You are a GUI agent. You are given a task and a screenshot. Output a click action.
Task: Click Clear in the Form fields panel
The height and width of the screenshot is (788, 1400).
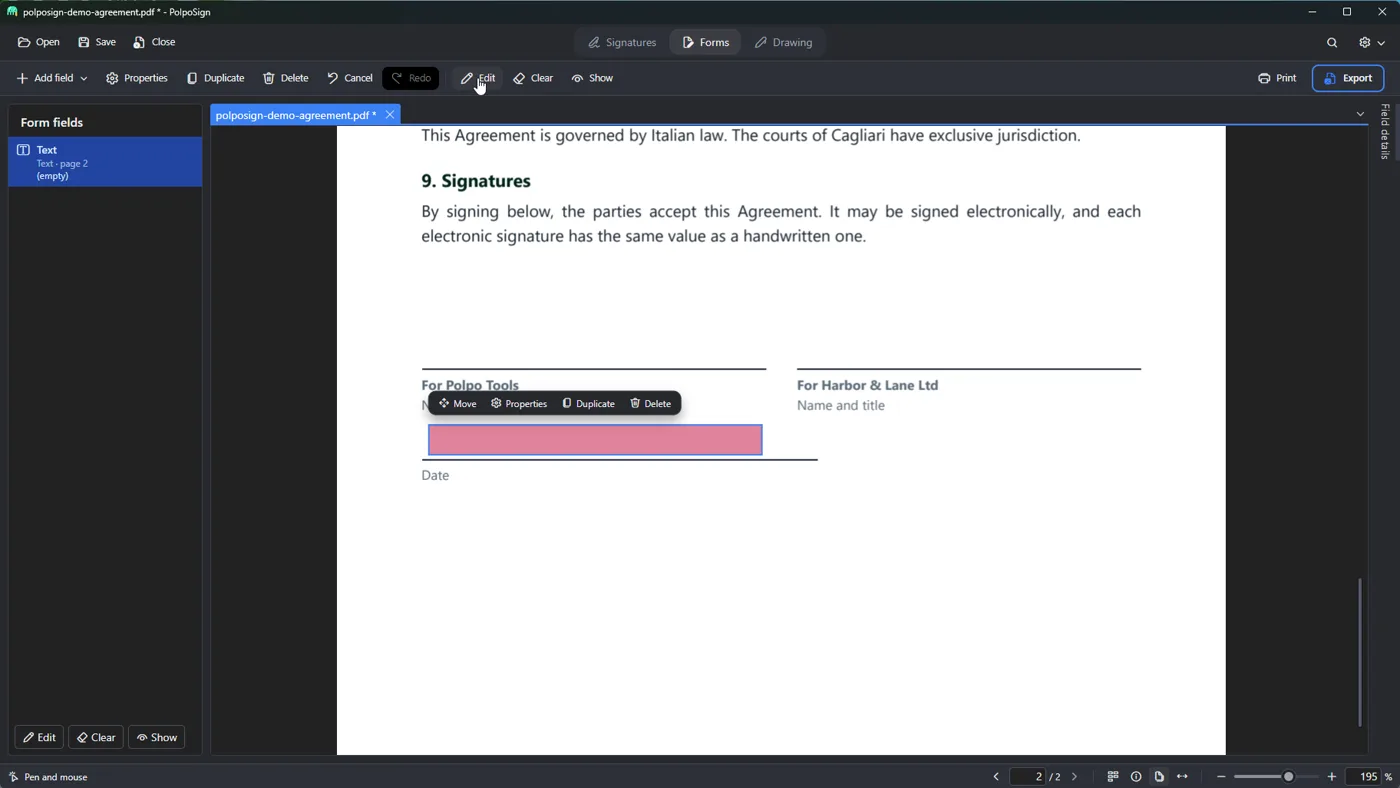(x=96, y=738)
